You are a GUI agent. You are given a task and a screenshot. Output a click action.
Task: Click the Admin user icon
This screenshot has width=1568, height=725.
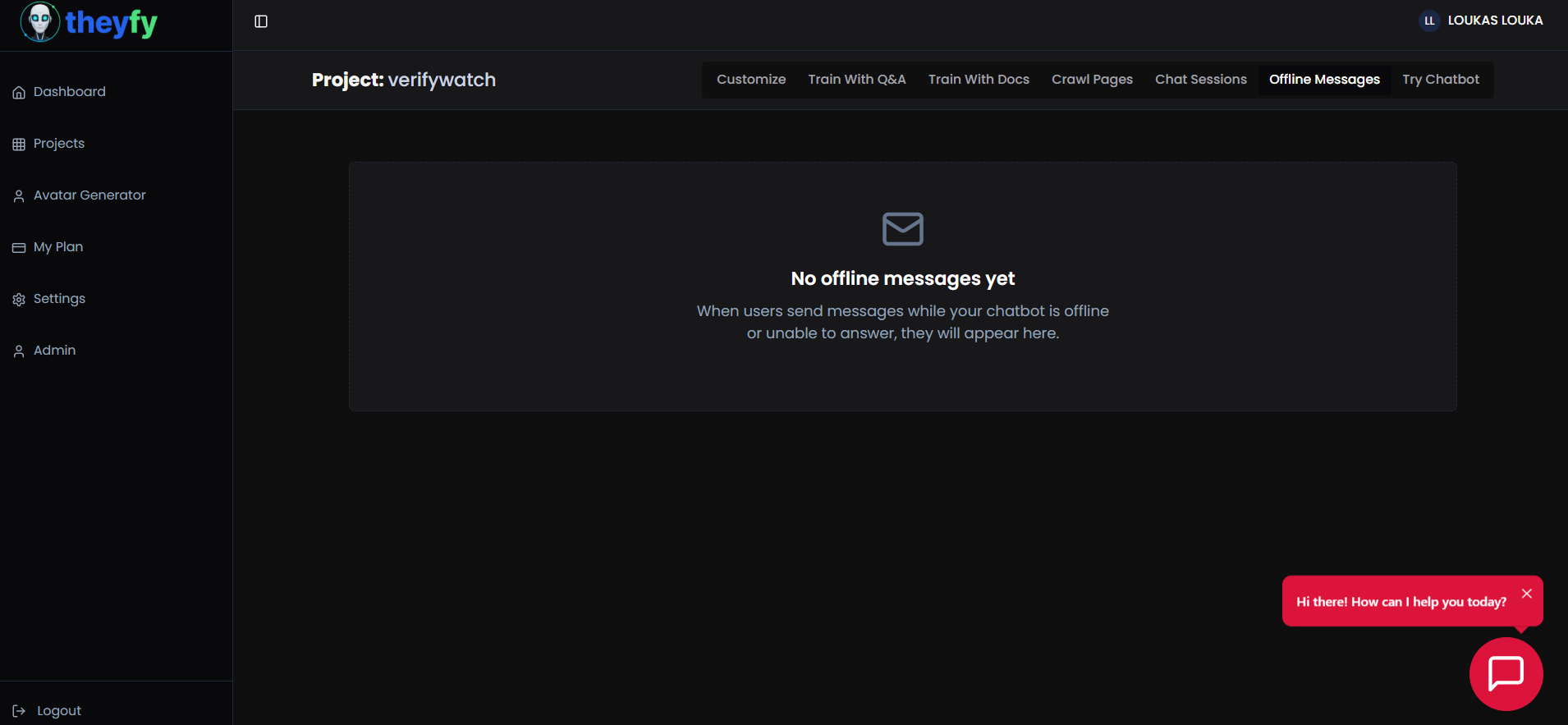[x=19, y=351]
